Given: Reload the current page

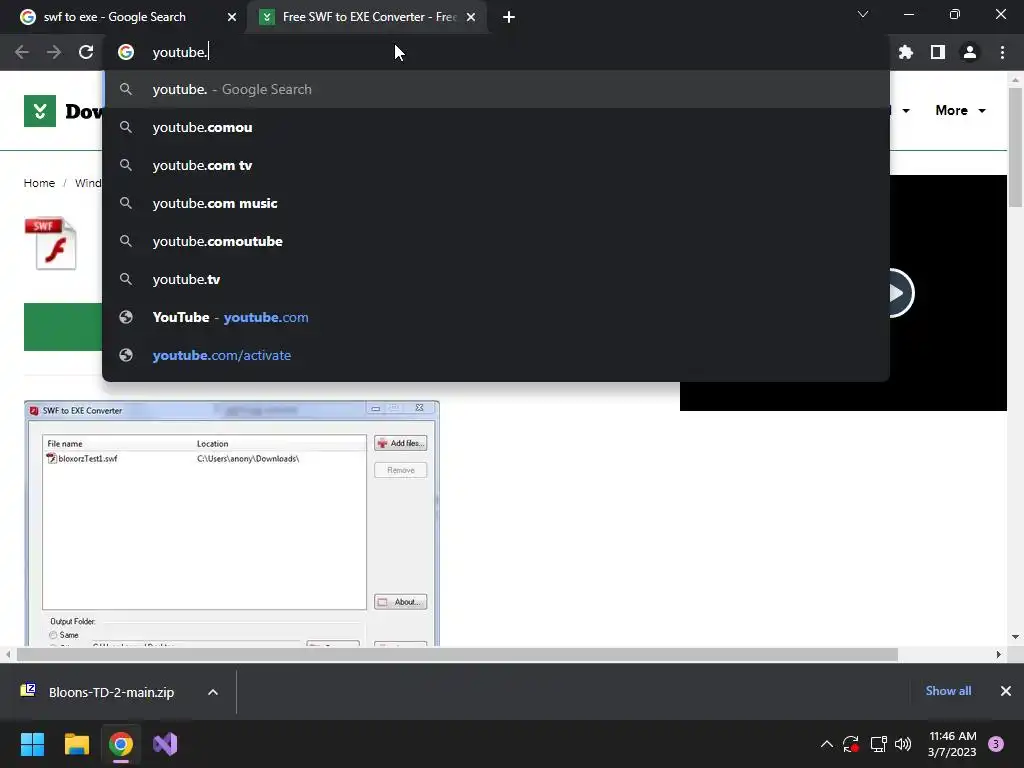Looking at the screenshot, I should pyautogui.click(x=86, y=52).
